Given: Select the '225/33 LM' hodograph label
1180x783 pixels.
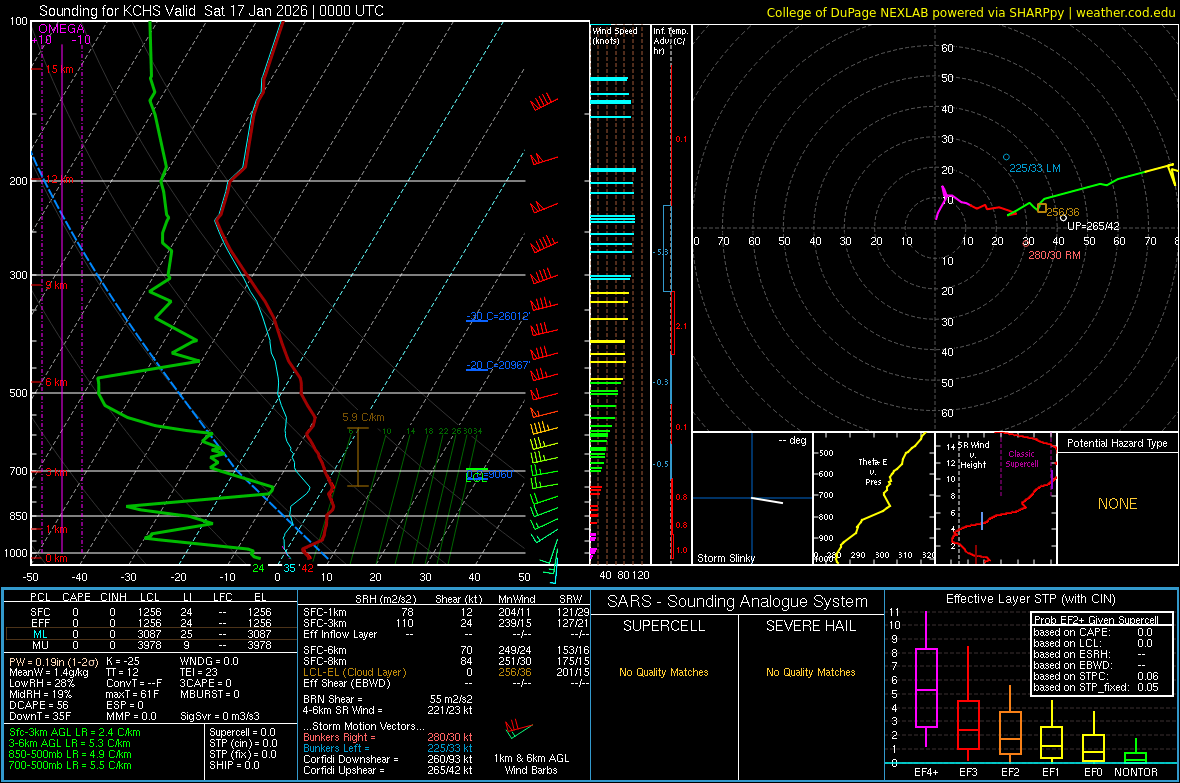Looking at the screenshot, I should (1035, 168).
